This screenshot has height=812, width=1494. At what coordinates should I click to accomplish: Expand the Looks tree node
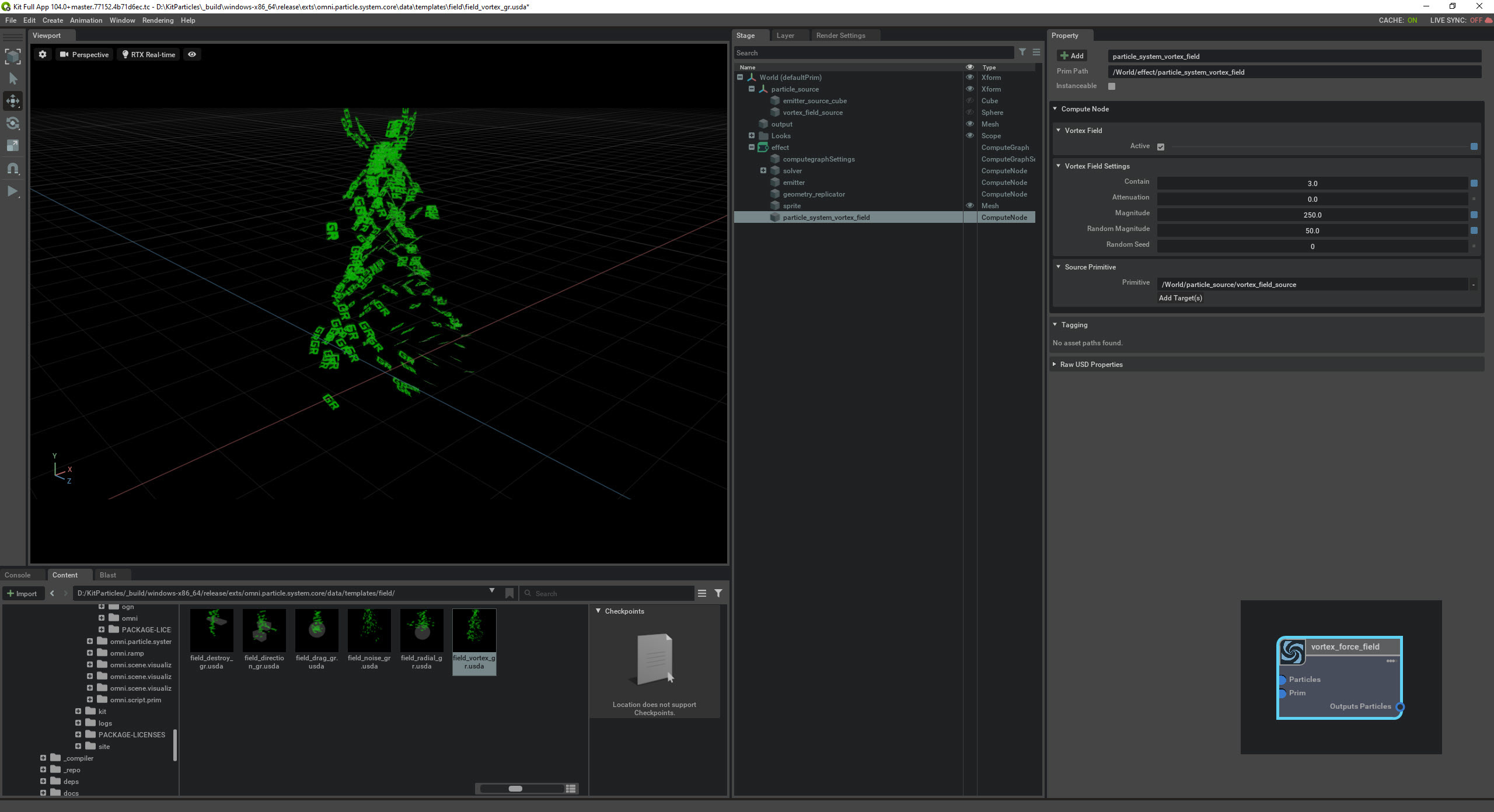[x=752, y=135]
